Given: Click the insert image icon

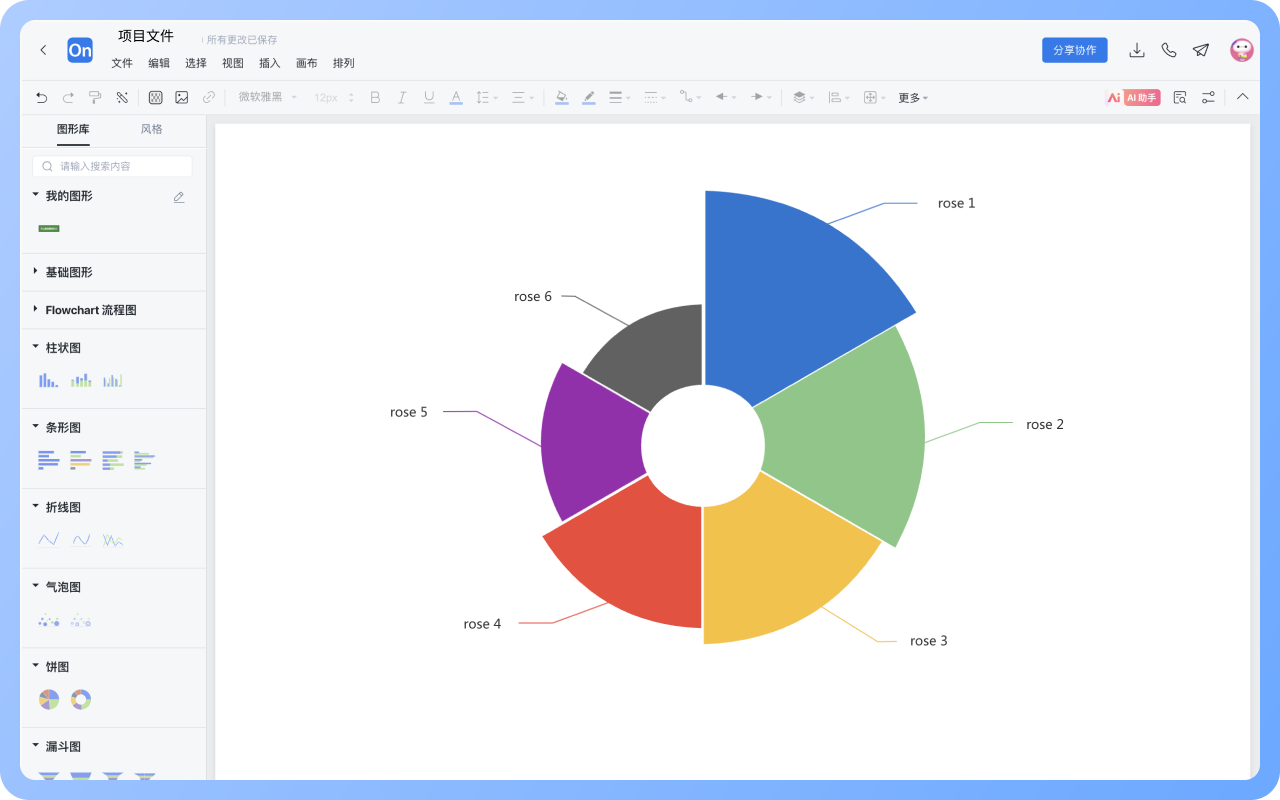Looking at the screenshot, I should click(182, 98).
